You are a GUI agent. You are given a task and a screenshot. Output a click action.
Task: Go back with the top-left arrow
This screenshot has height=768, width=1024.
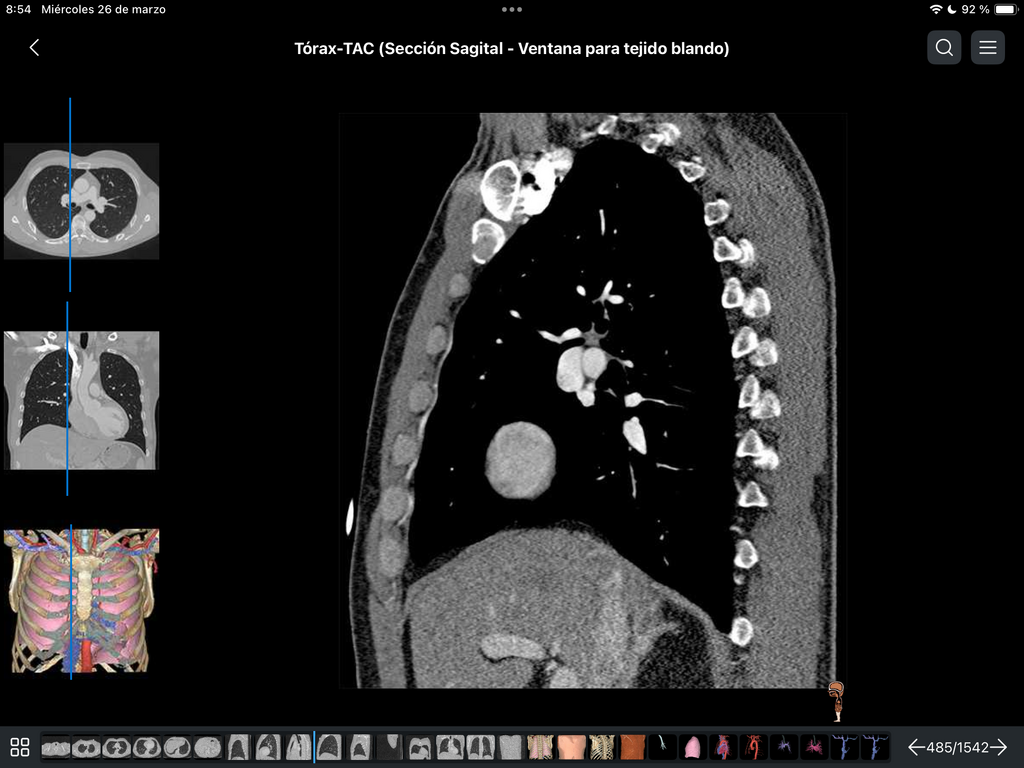click(x=35, y=48)
